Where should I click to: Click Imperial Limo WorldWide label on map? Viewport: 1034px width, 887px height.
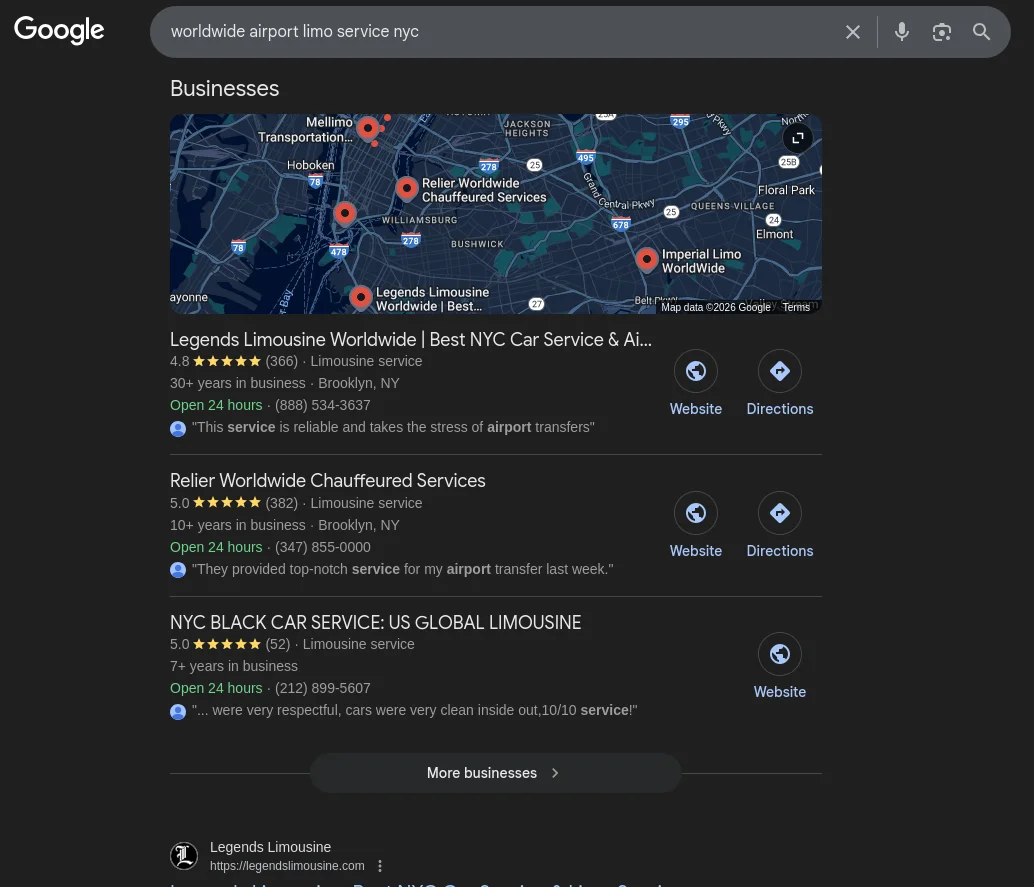coord(701,261)
